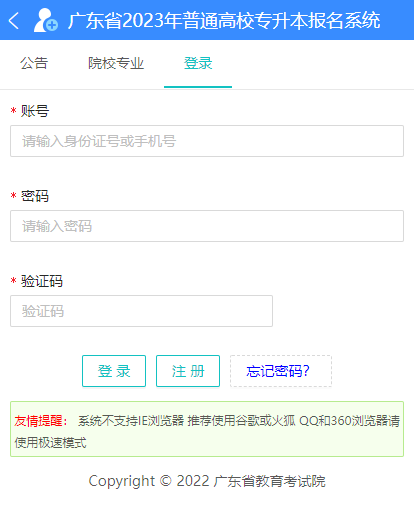Viewport: 414px width, 521px height.
Task: Open the 公告 tab
Action: point(34,63)
